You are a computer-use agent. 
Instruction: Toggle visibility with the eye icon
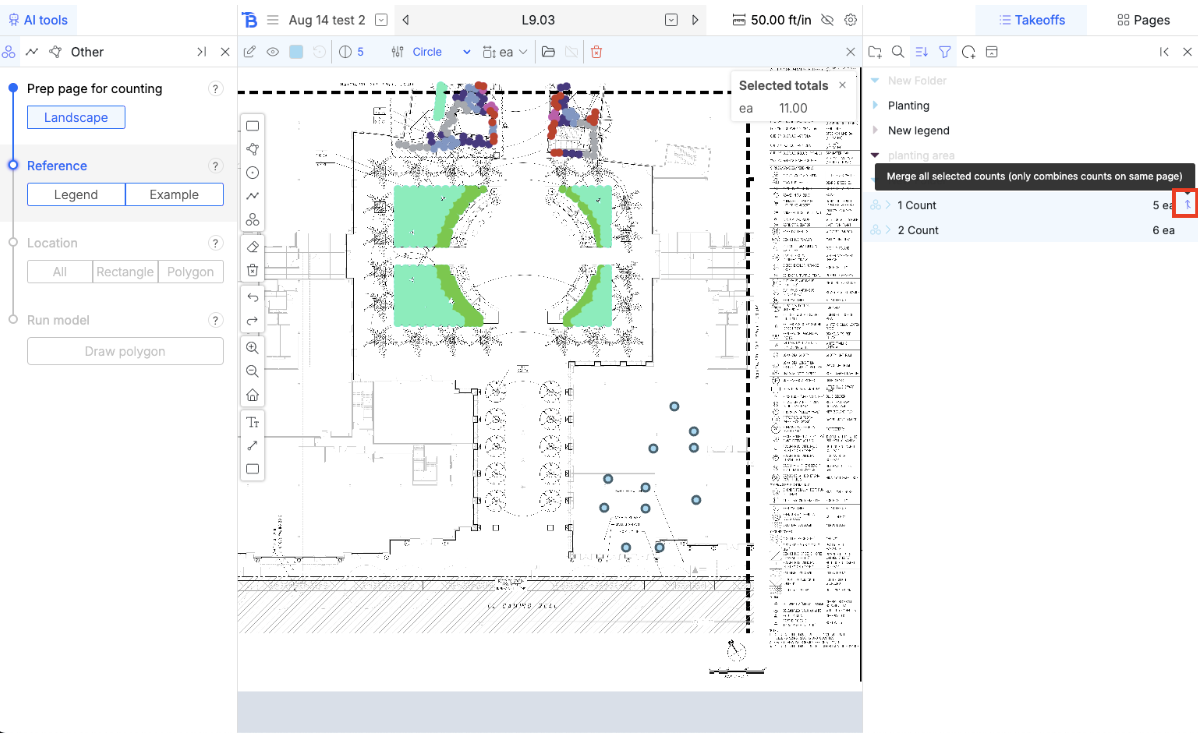pos(273,52)
